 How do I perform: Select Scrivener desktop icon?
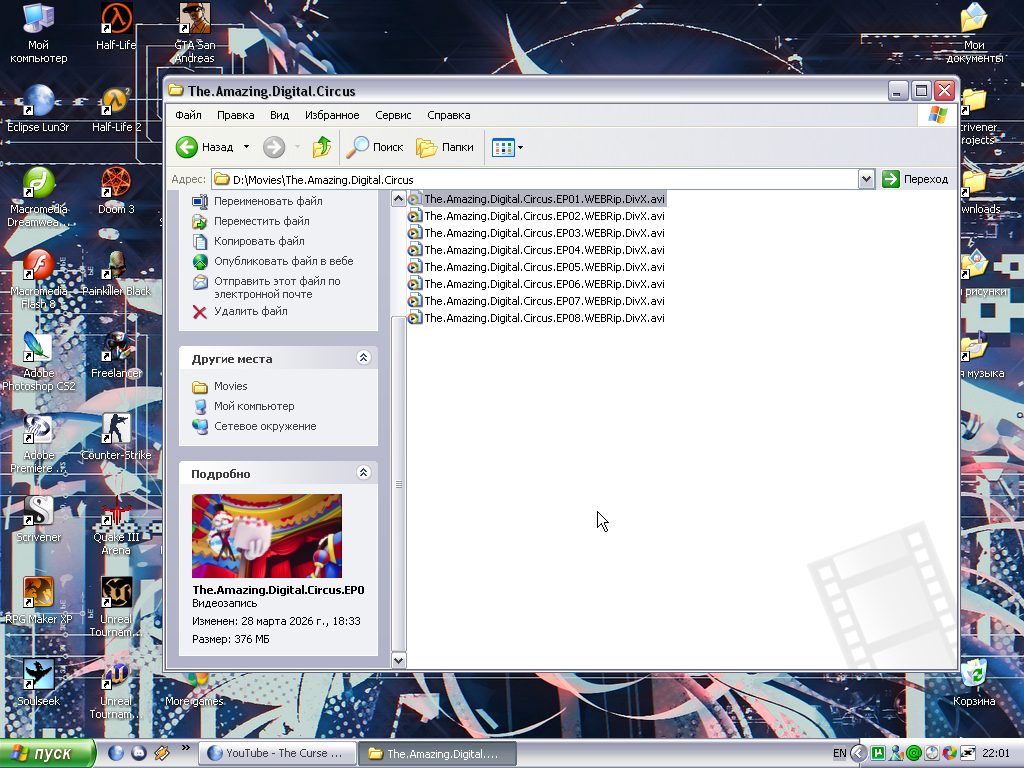pyautogui.click(x=38, y=519)
